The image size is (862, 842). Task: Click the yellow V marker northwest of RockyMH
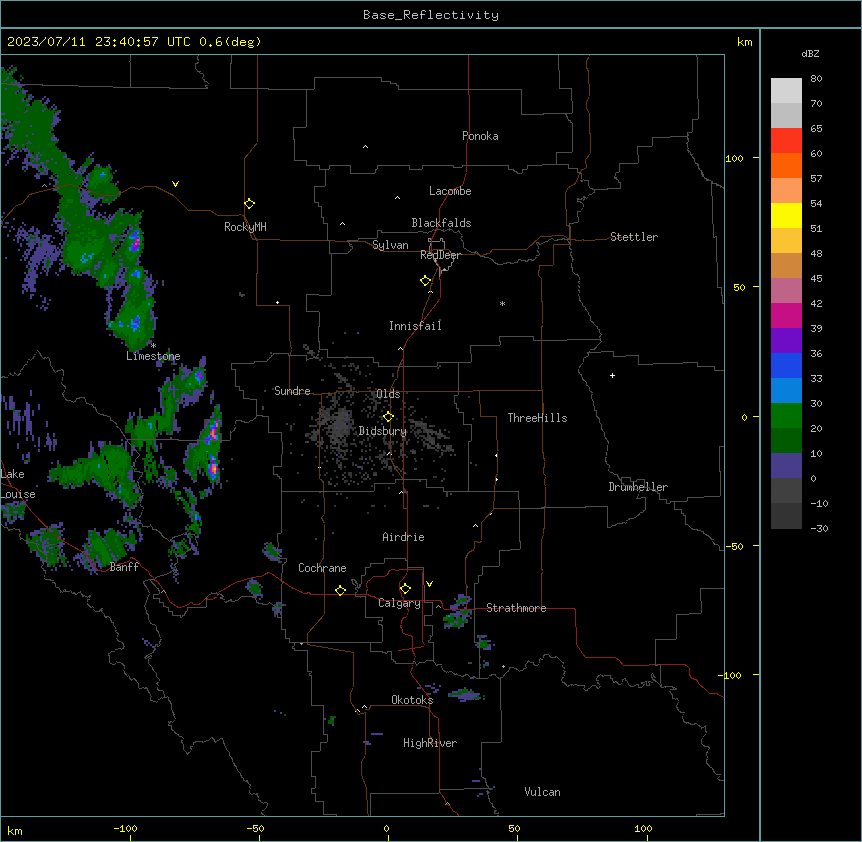click(175, 184)
